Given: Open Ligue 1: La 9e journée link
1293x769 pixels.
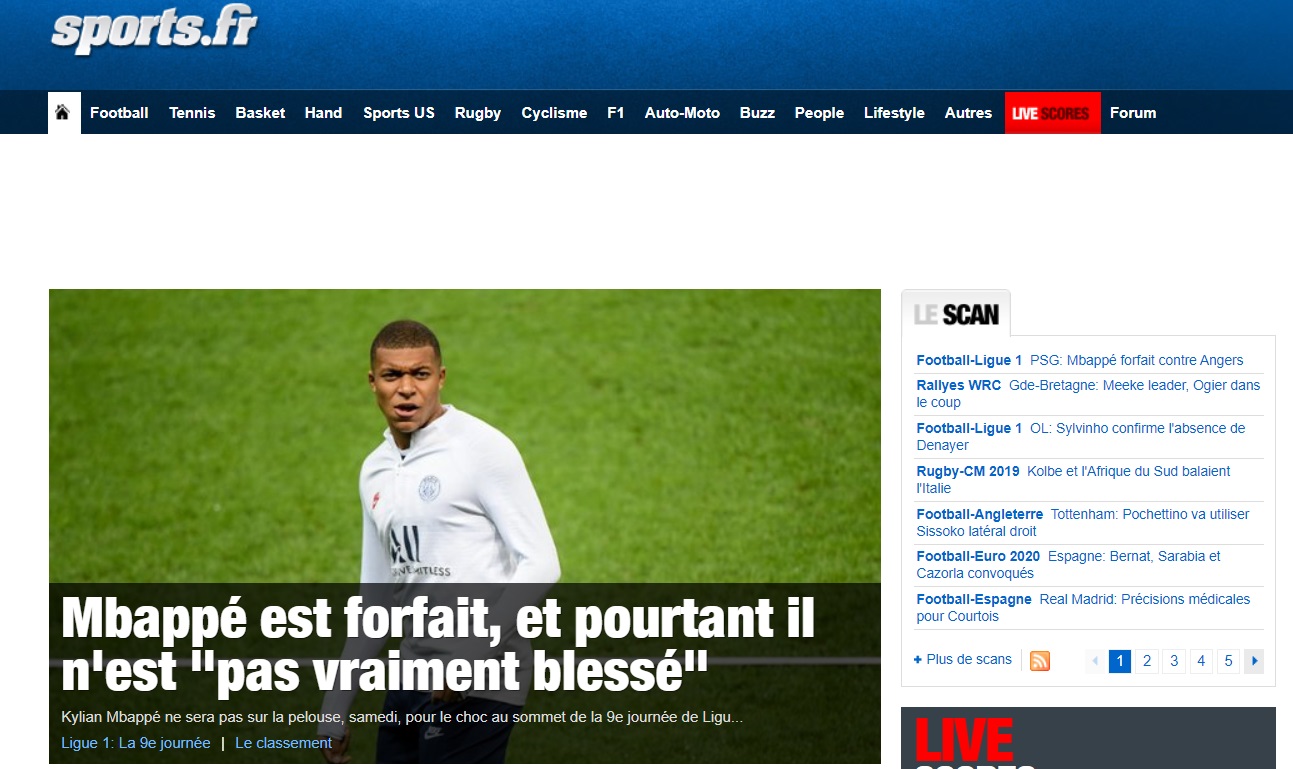Looking at the screenshot, I should tap(136, 743).
